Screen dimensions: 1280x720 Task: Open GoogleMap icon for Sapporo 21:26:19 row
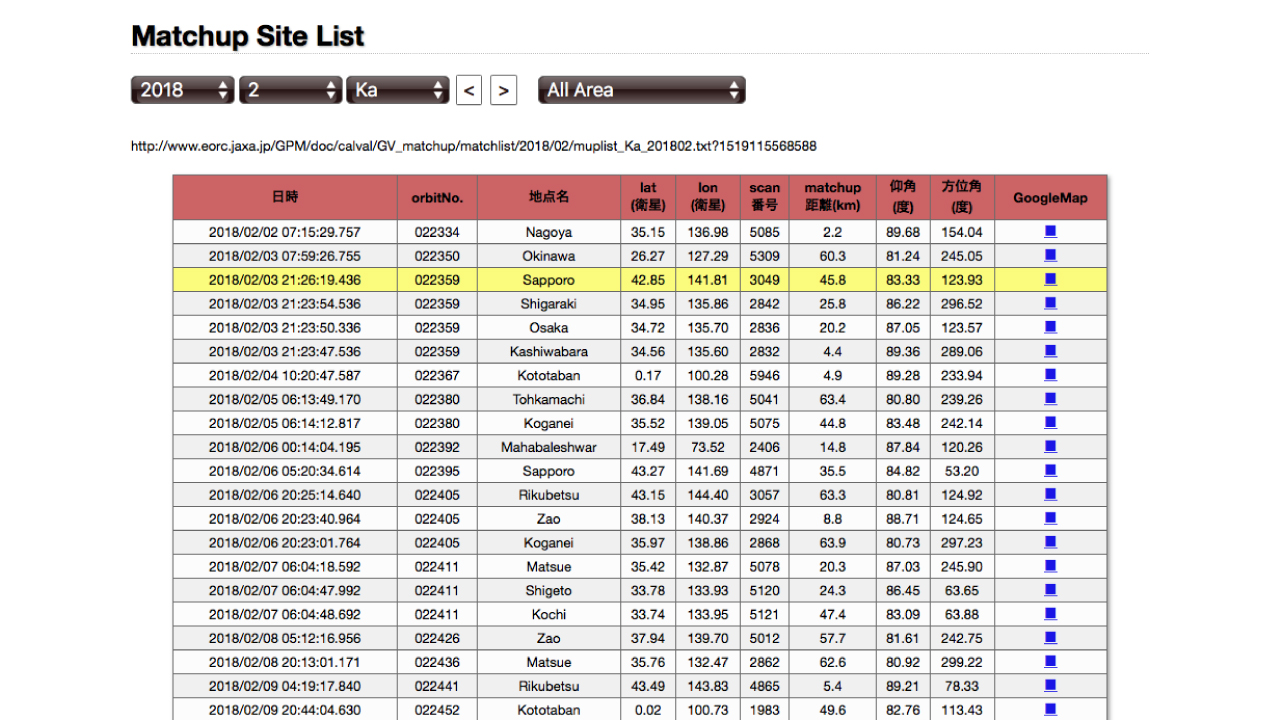pos(1050,279)
